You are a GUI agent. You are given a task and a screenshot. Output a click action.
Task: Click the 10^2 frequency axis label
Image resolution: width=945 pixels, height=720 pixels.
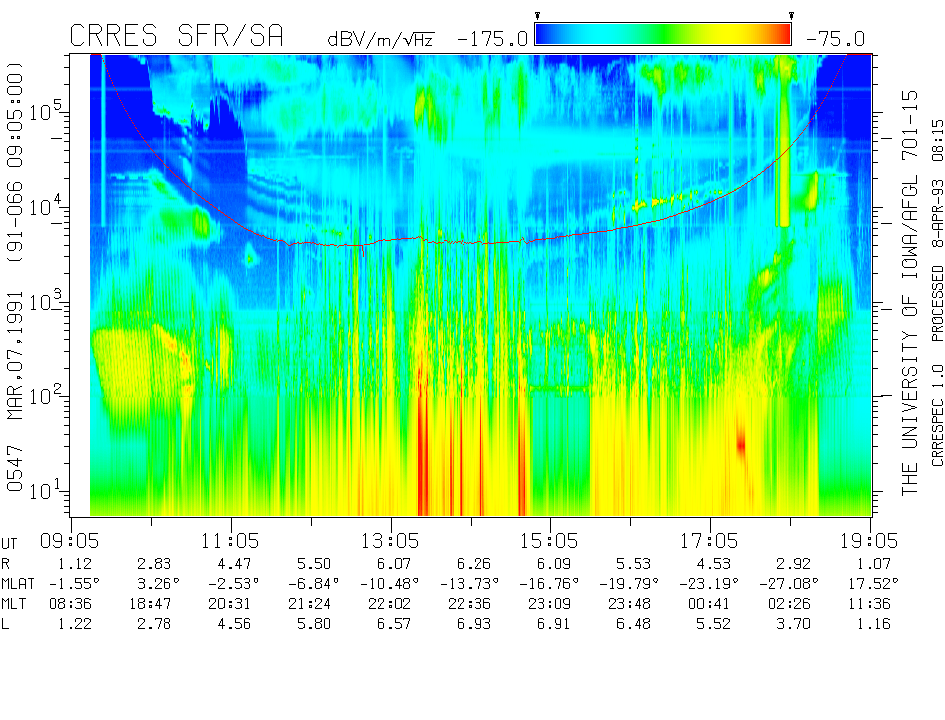point(45,395)
